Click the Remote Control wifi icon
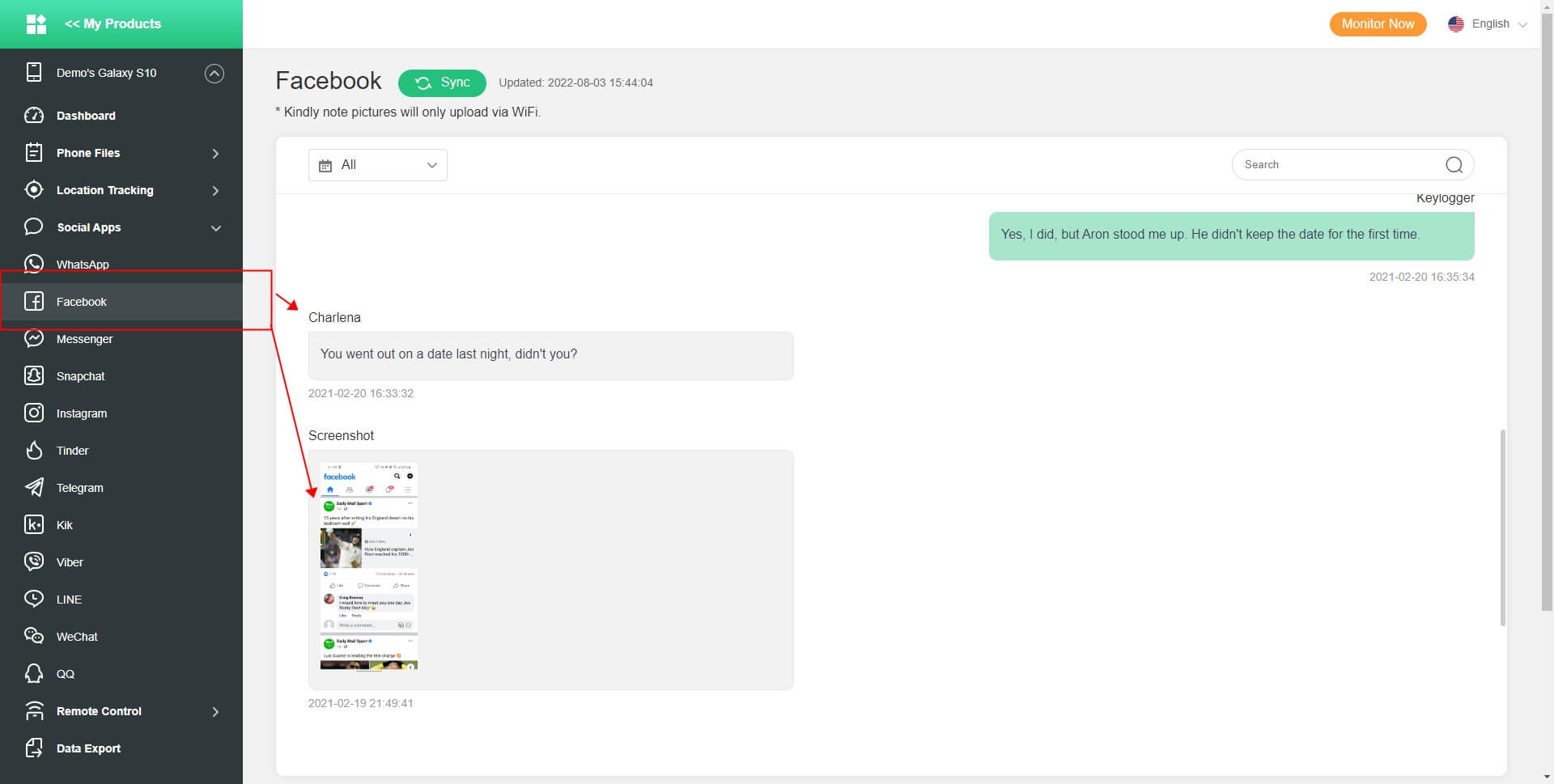This screenshot has width=1554, height=784. click(x=34, y=711)
